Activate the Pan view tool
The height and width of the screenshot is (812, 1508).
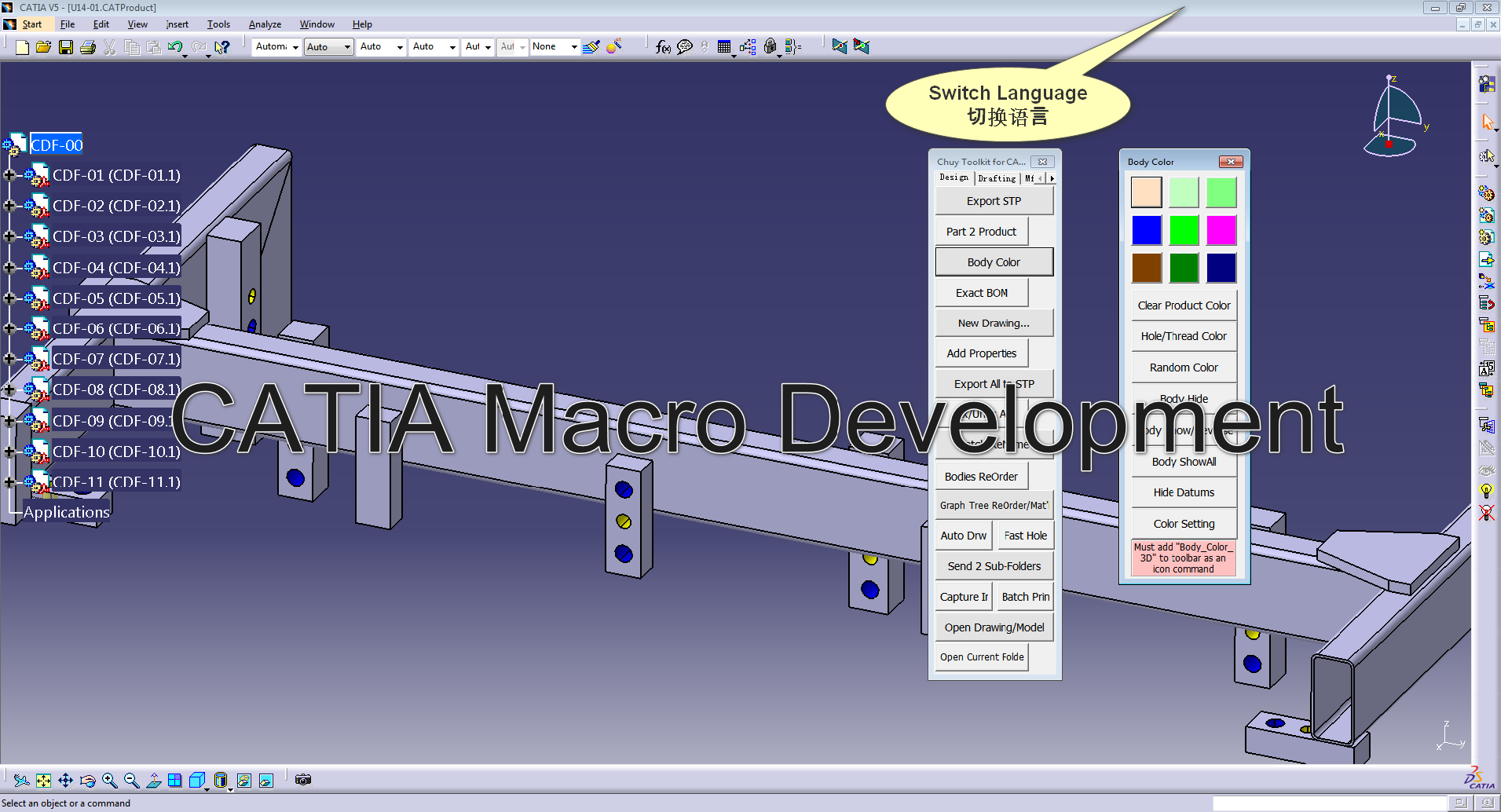65,780
